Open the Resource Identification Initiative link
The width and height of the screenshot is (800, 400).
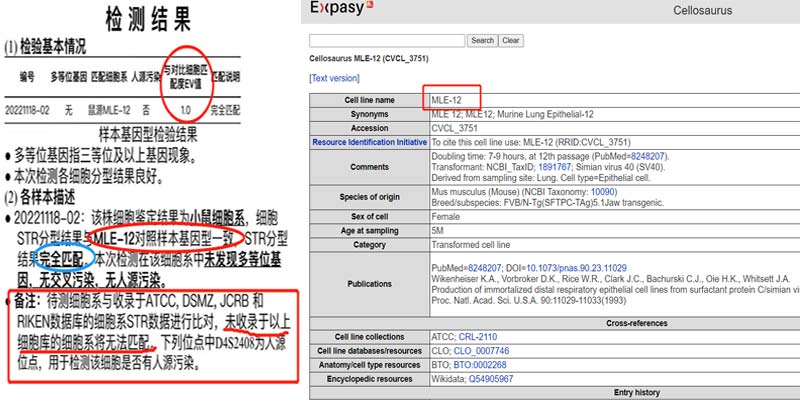(x=369, y=142)
